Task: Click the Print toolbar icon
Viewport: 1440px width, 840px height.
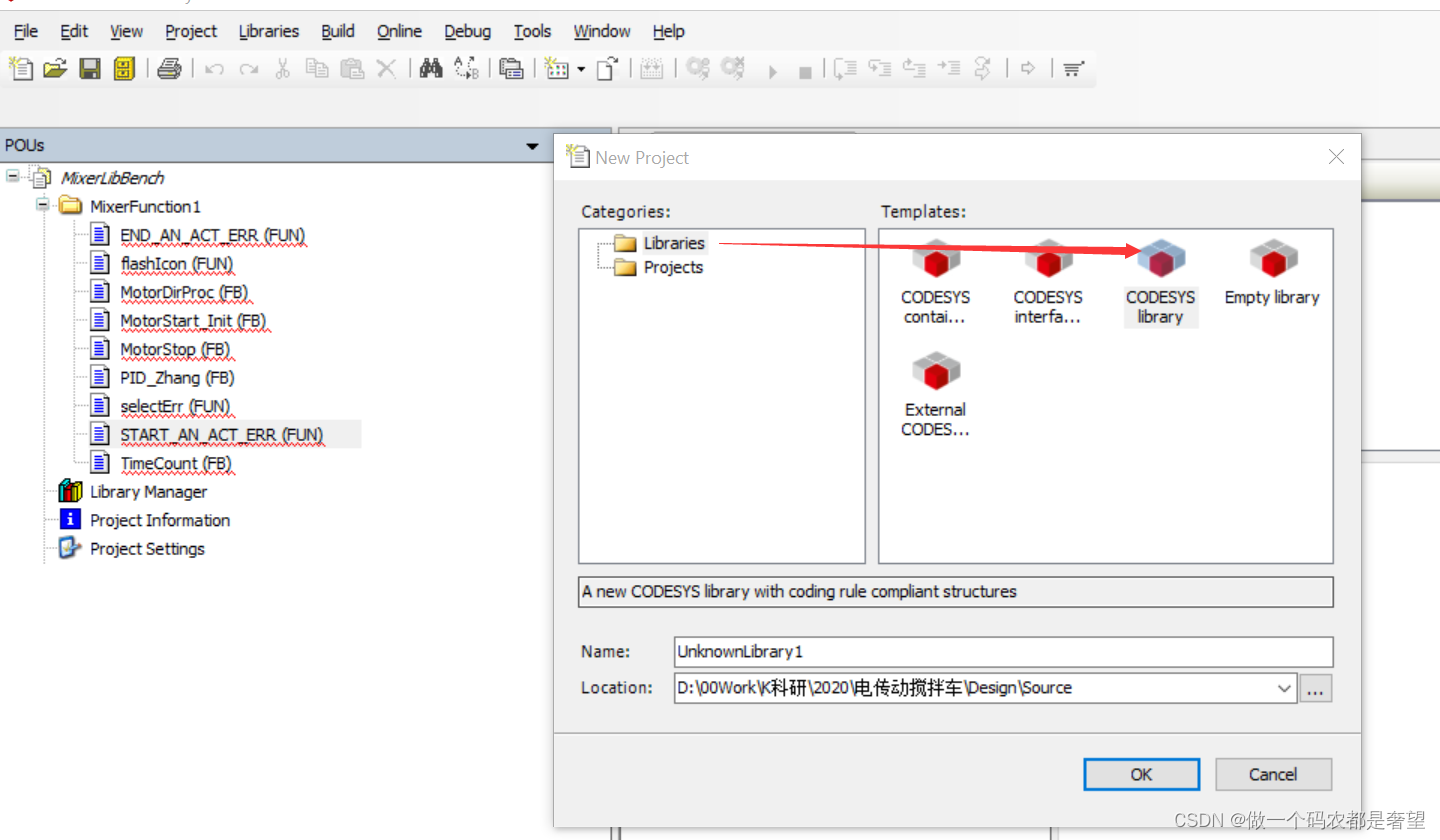Action: [x=169, y=69]
